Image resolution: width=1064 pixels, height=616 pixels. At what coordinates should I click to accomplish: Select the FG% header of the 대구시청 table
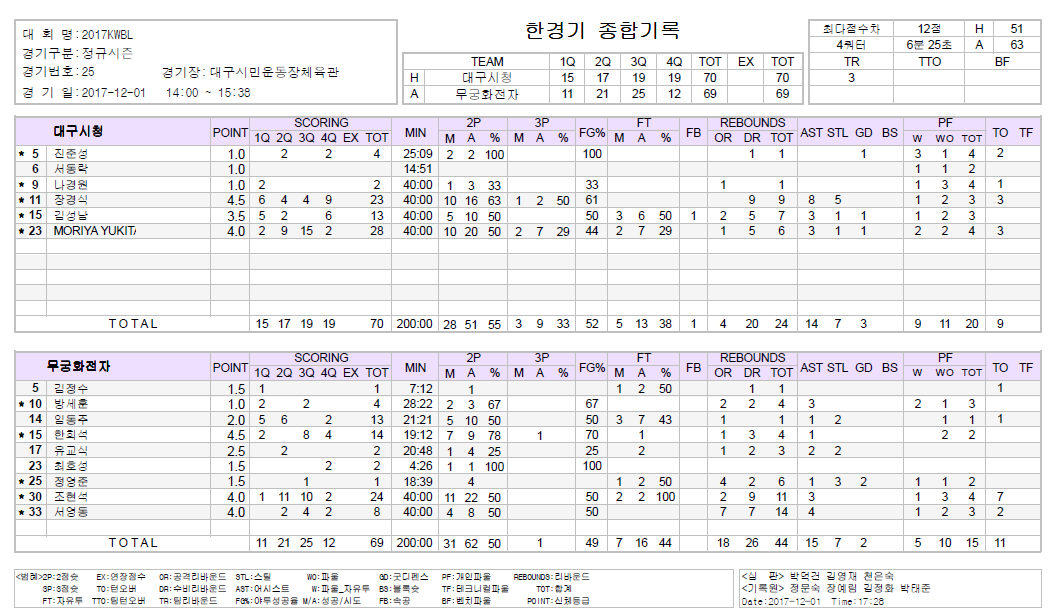tap(592, 133)
